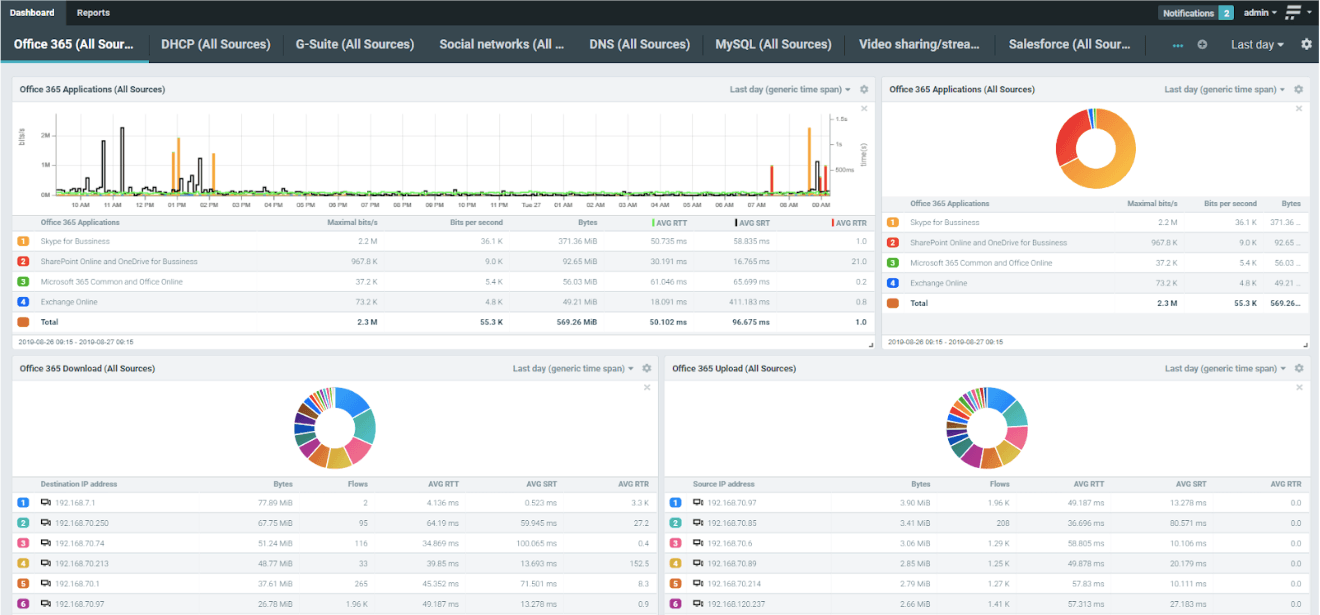Image resolution: width=1320 pixels, height=615 pixels.
Task: Close the Office 365 Download donut chart
Action: [x=647, y=387]
